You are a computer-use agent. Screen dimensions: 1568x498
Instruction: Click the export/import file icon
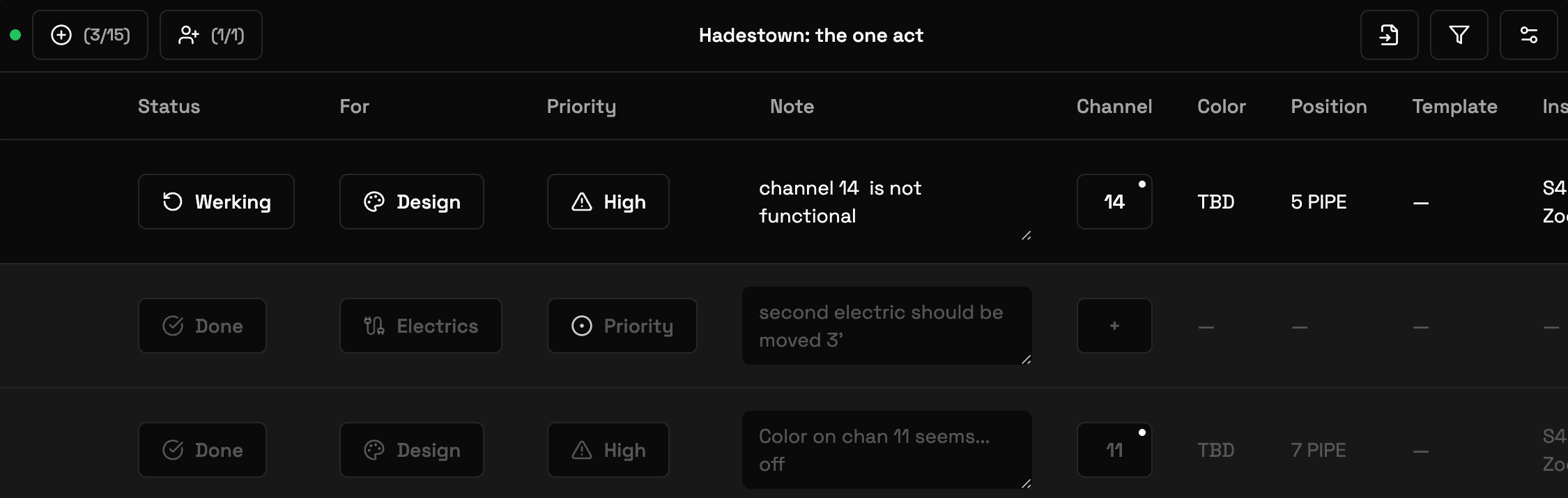click(x=1389, y=35)
